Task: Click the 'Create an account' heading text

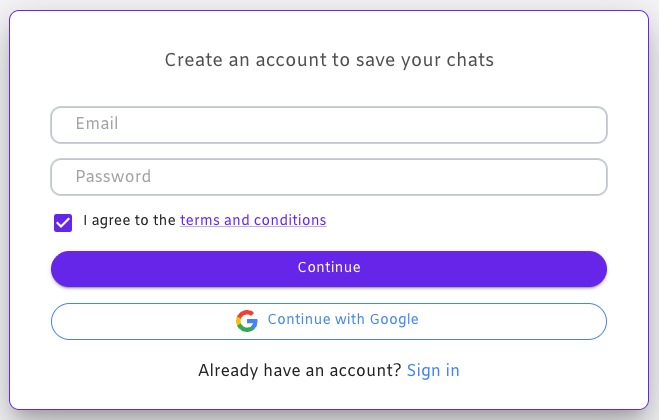Action: point(328,60)
